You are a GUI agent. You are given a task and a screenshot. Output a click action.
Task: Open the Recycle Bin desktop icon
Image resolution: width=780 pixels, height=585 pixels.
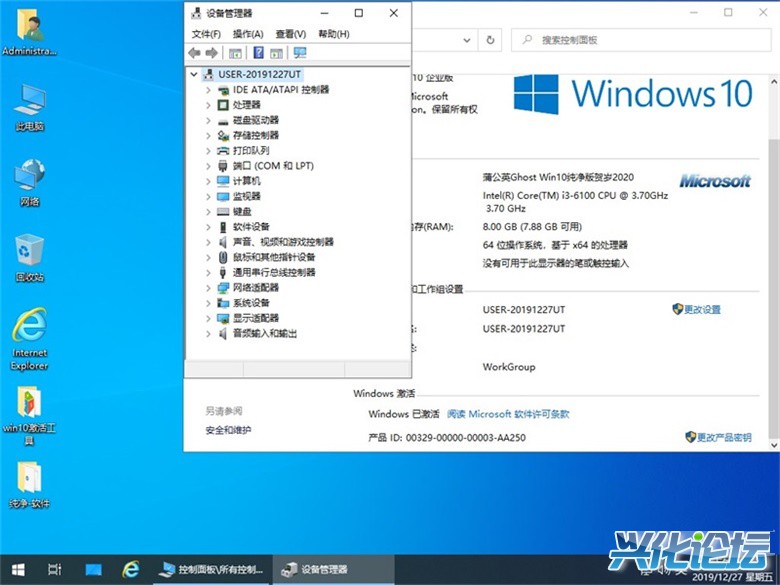(x=29, y=257)
